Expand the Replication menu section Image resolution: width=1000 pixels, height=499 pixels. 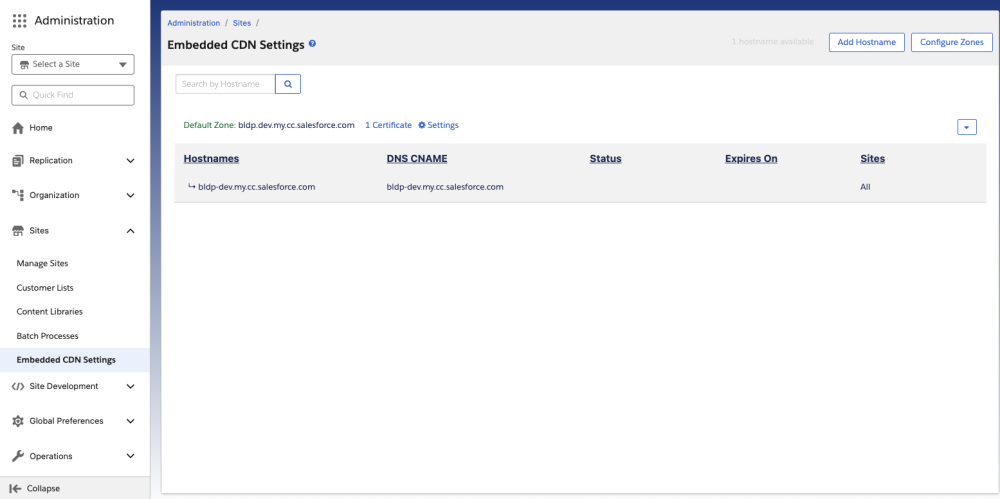[x=130, y=160]
